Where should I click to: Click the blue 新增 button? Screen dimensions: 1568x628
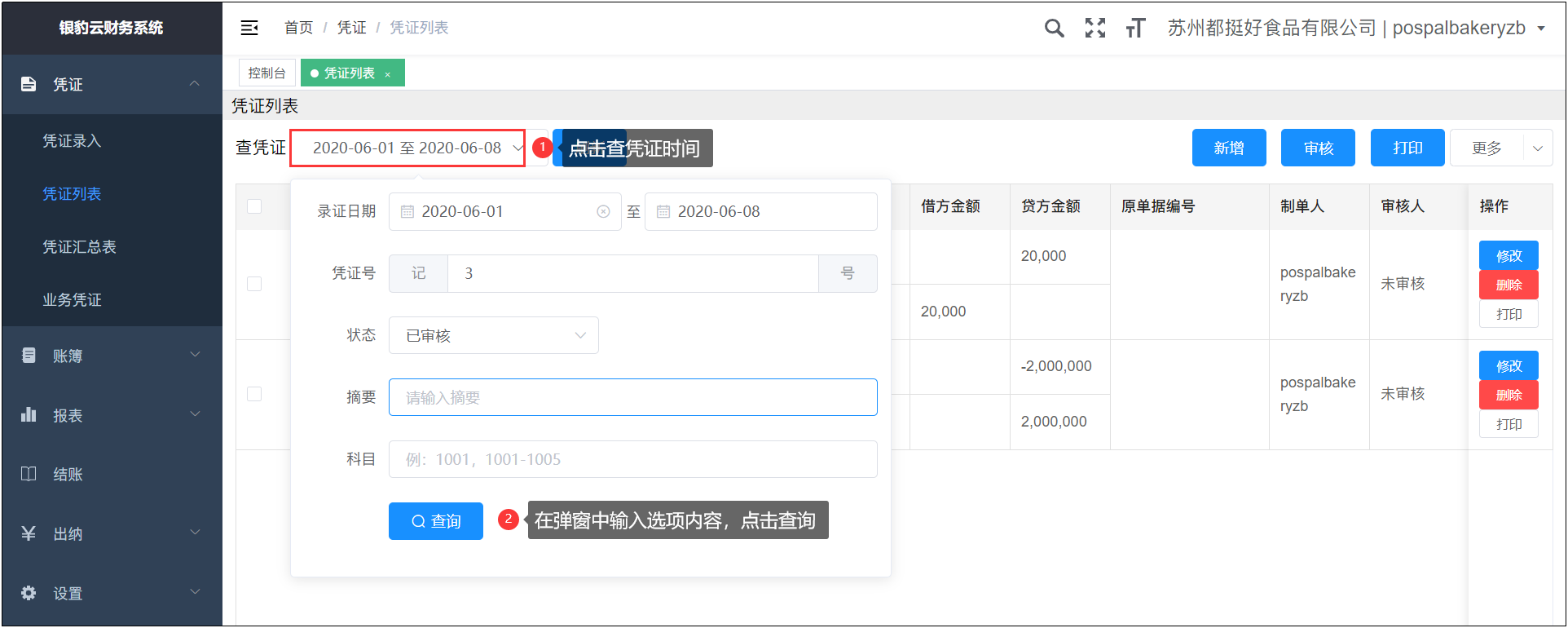[x=1229, y=148]
